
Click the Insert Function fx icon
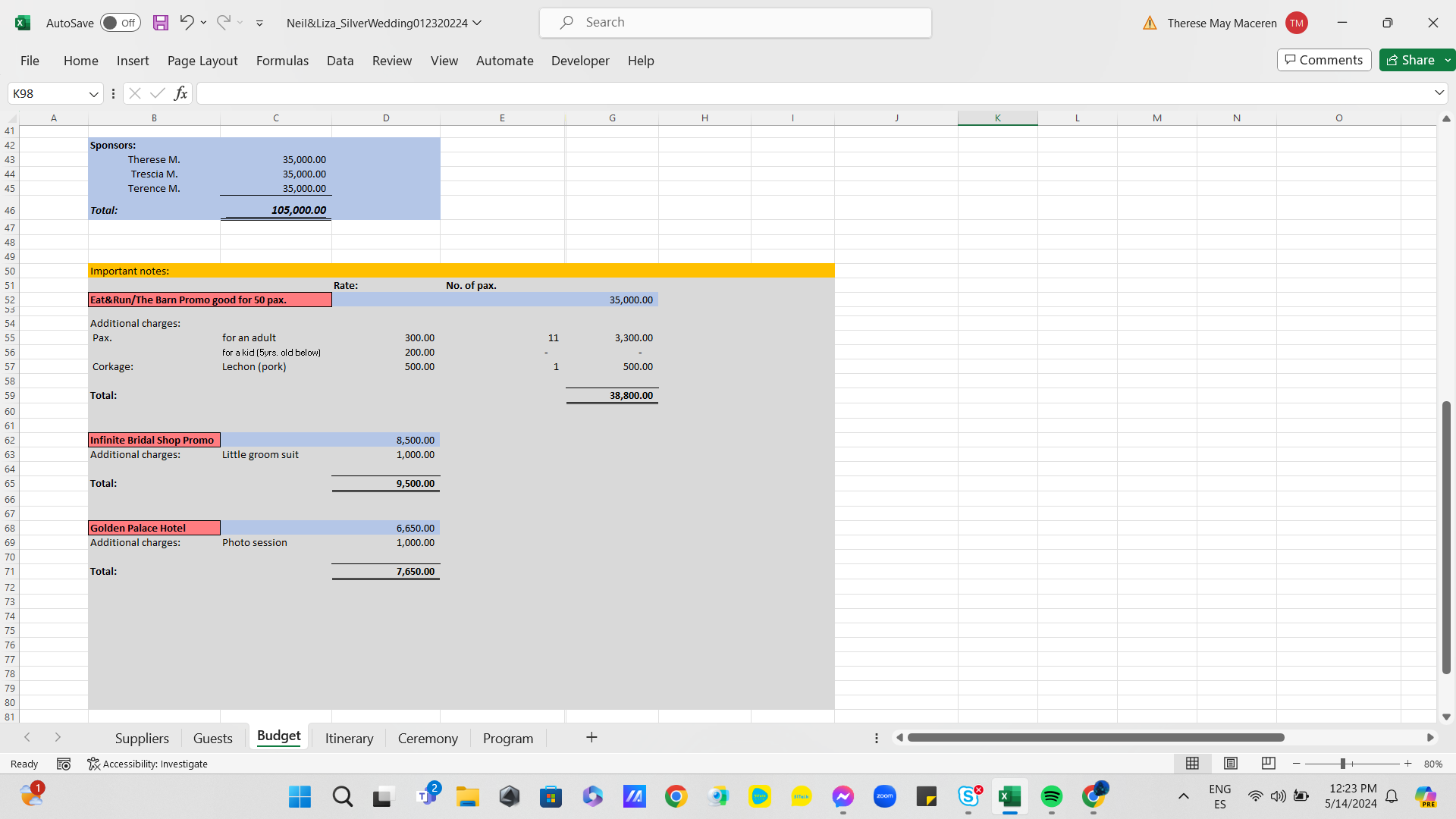180,93
